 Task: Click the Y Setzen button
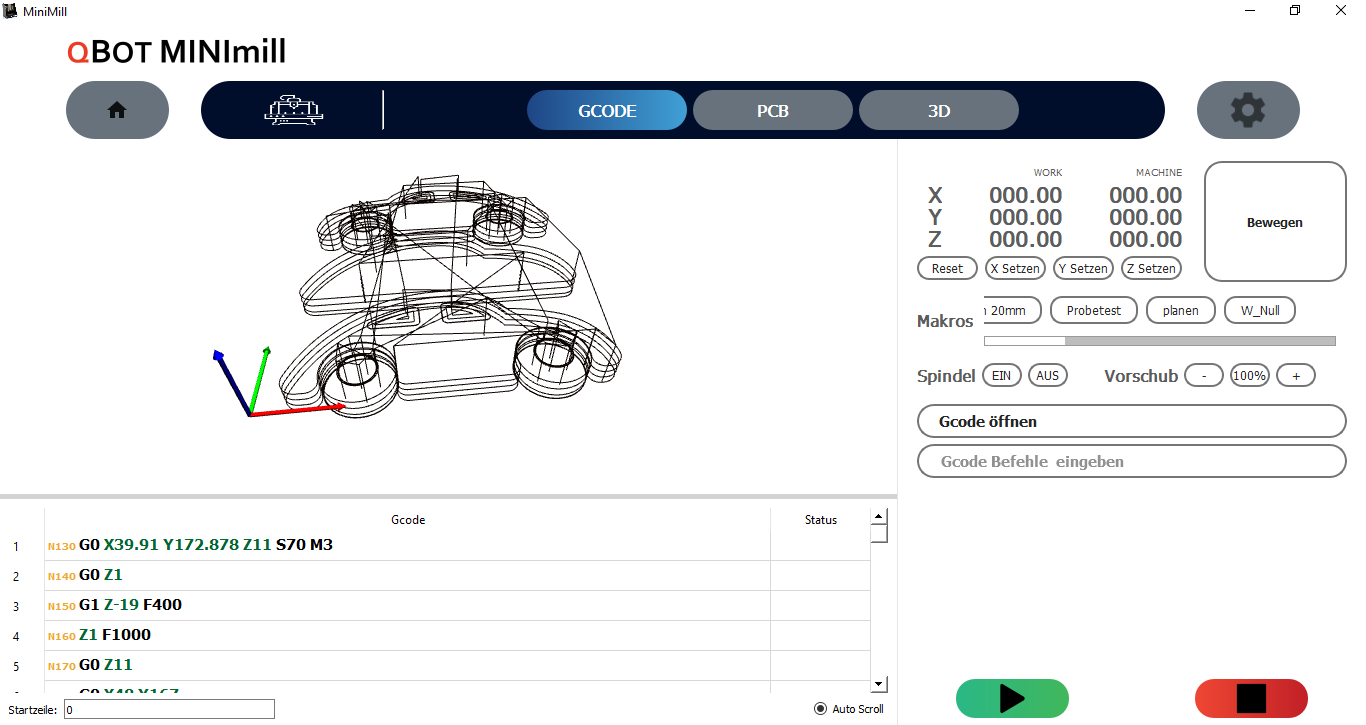click(x=1083, y=268)
